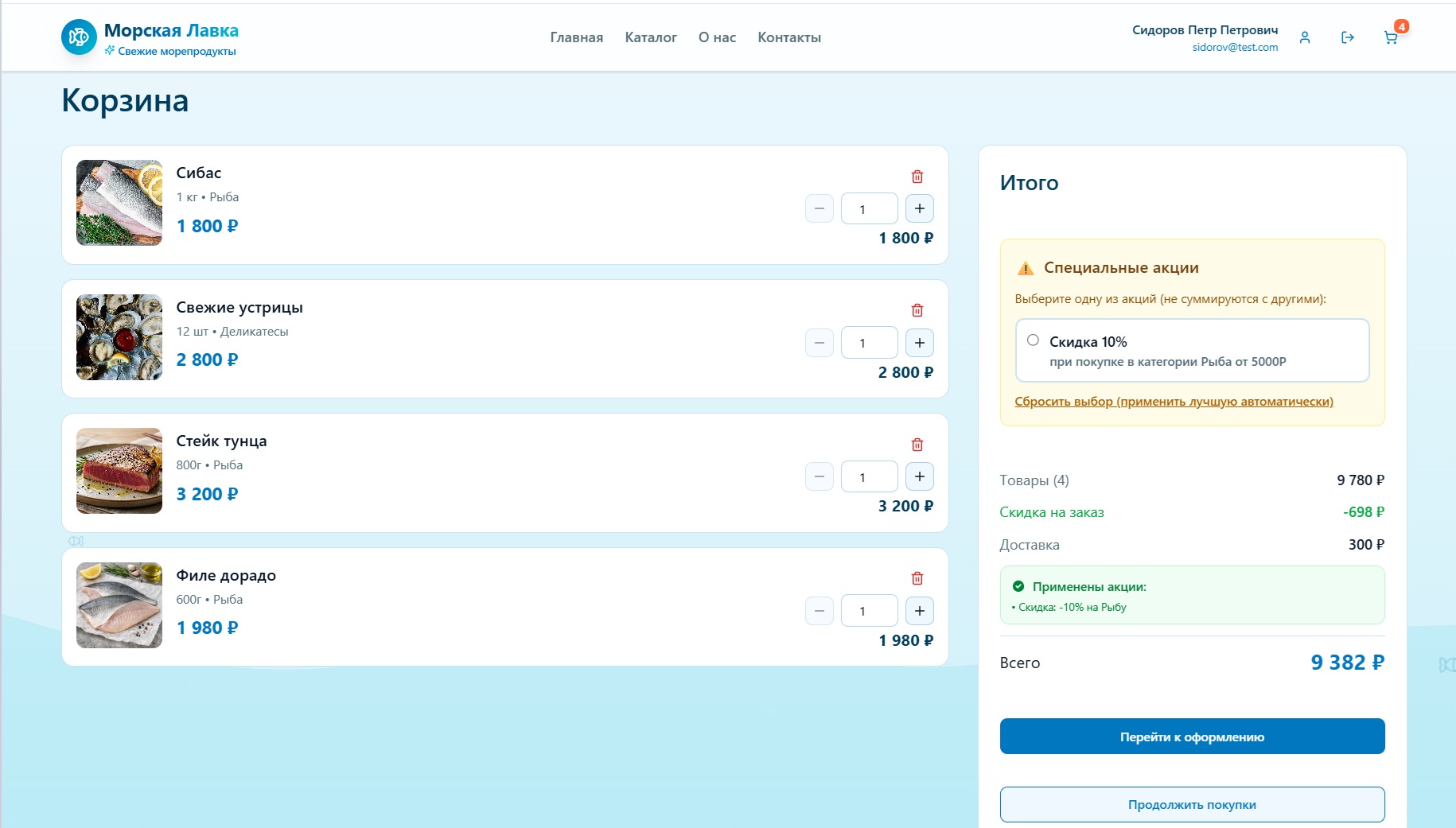Click Сбросить выбор link
This screenshot has width=1456, height=828.
[1174, 402]
